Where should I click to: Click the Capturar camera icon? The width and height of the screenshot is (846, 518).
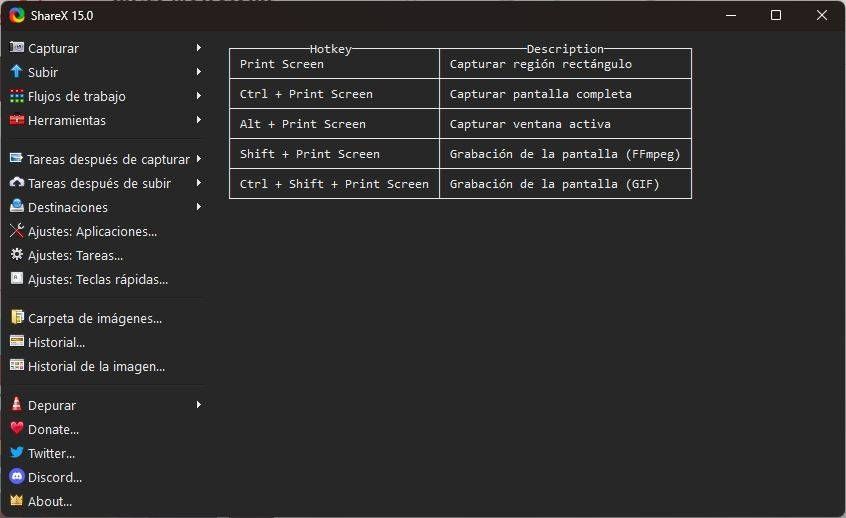(16, 48)
